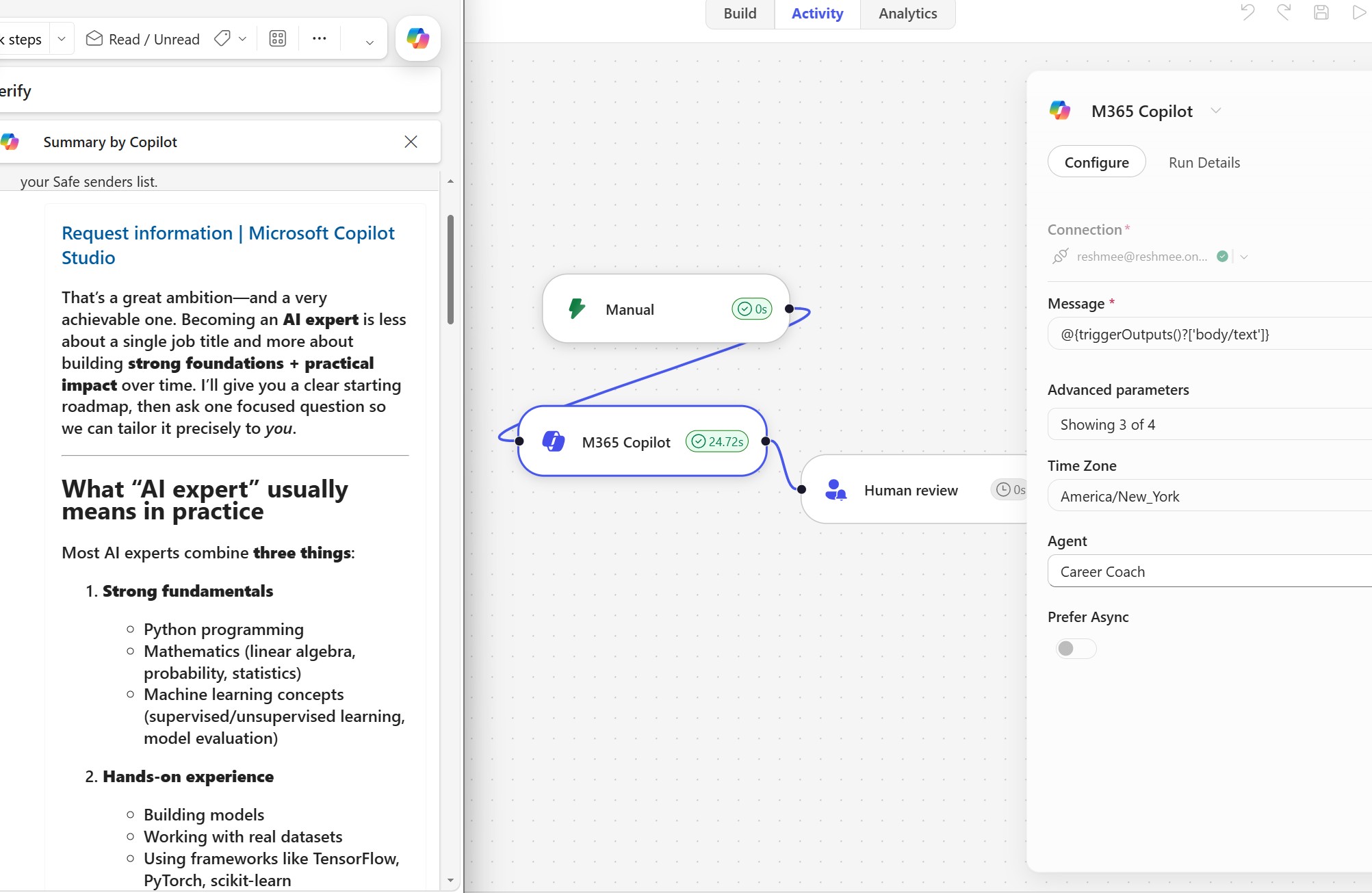
Task: Open the Time Zone America/New_York field
Action: click(x=1209, y=496)
